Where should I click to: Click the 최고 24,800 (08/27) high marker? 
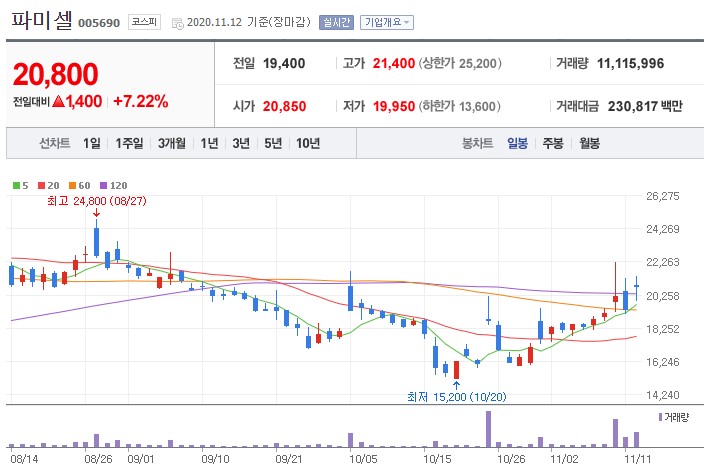tap(97, 201)
